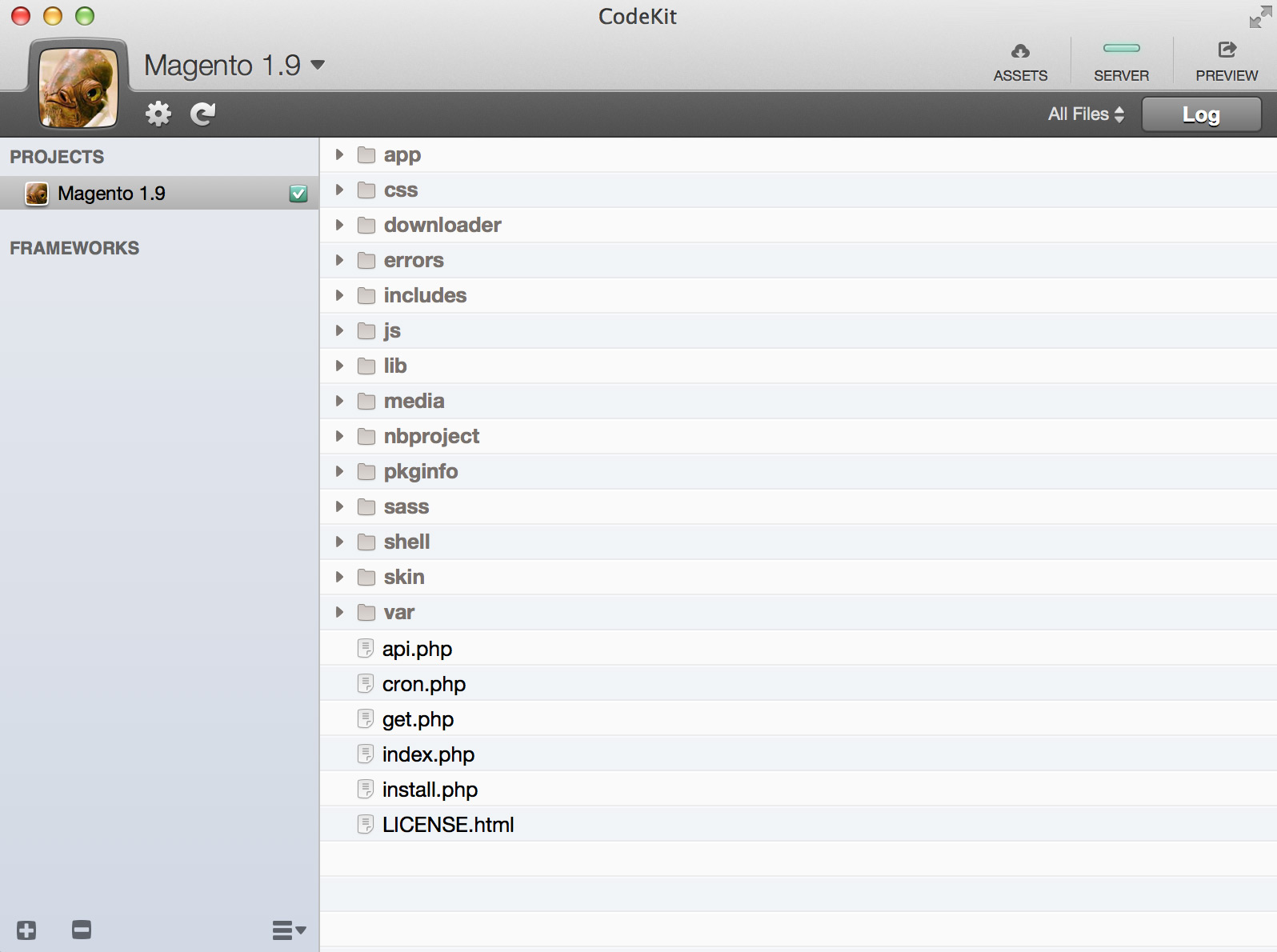Select the api.php file name
The image size is (1277, 952).
(x=417, y=649)
